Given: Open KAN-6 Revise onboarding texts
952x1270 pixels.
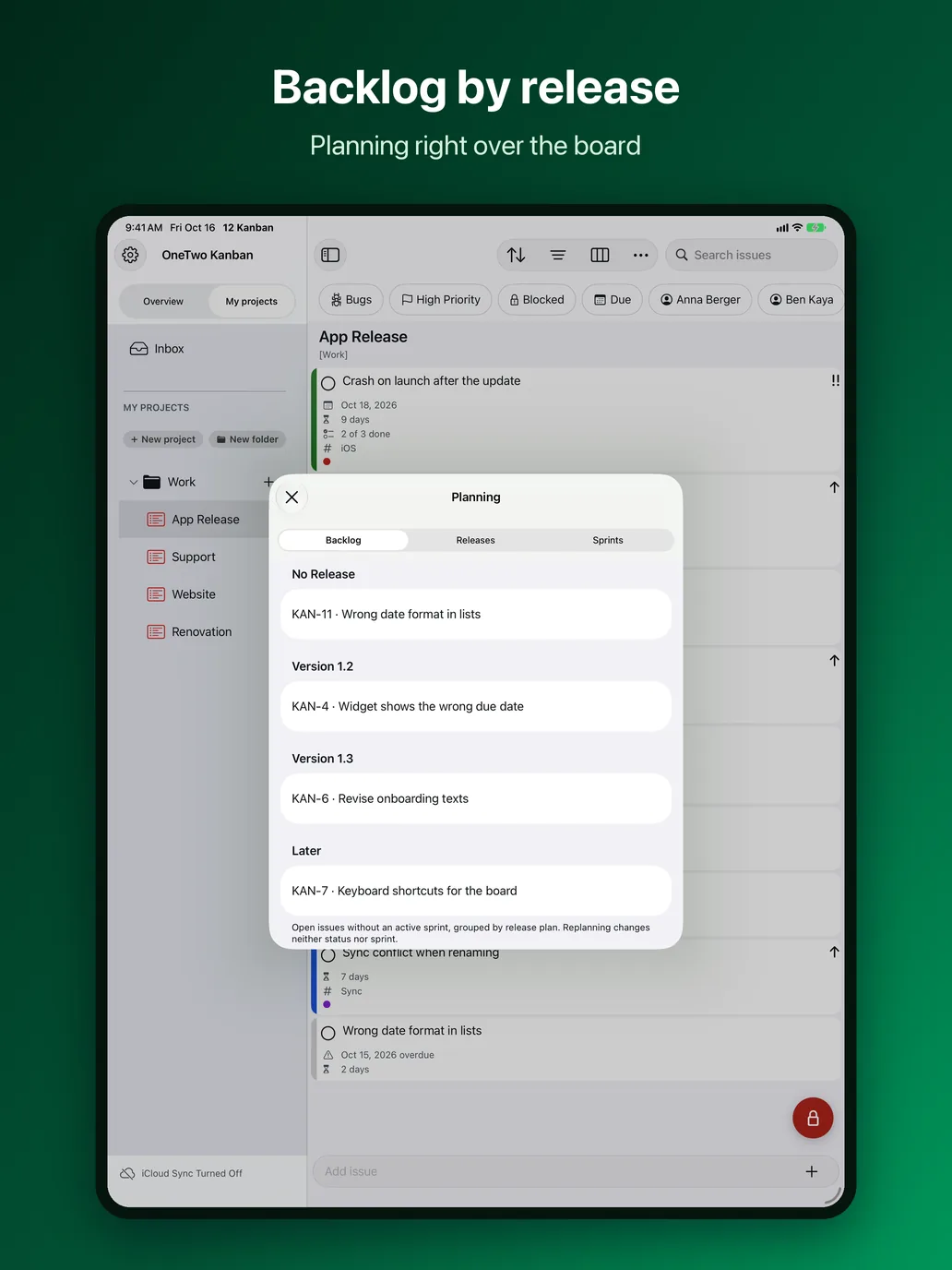Looking at the screenshot, I should (x=475, y=798).
